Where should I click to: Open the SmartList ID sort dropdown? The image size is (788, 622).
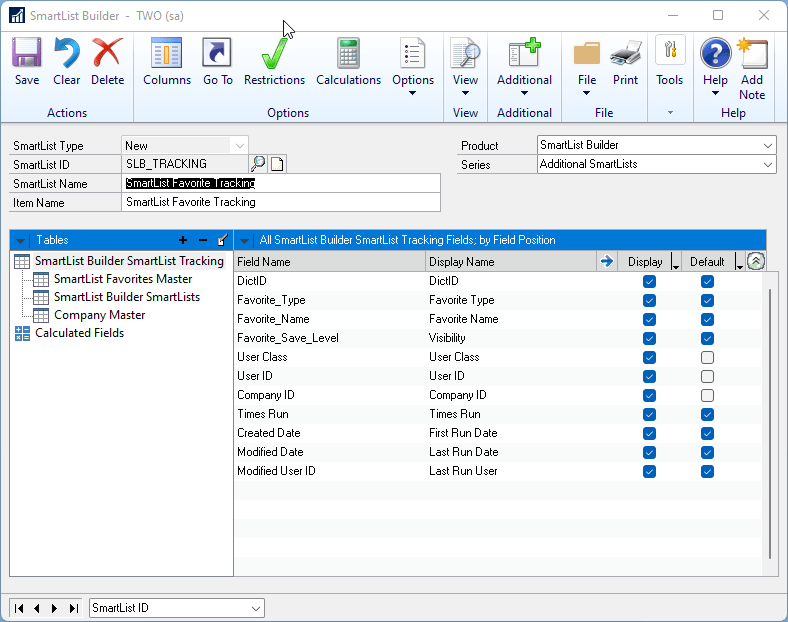pyautogui.click(x=256, y=608)
